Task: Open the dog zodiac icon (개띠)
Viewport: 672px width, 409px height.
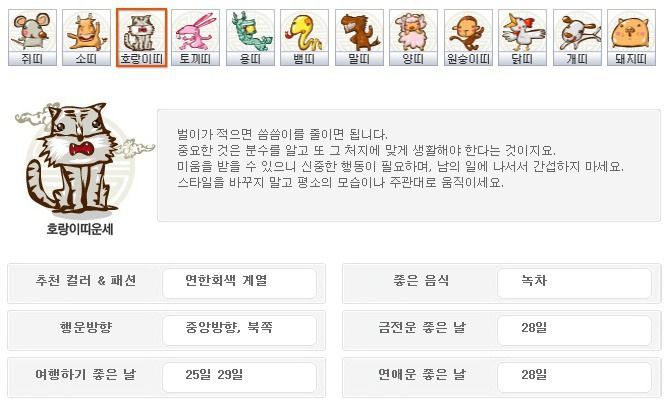Action: pos(577,37)
